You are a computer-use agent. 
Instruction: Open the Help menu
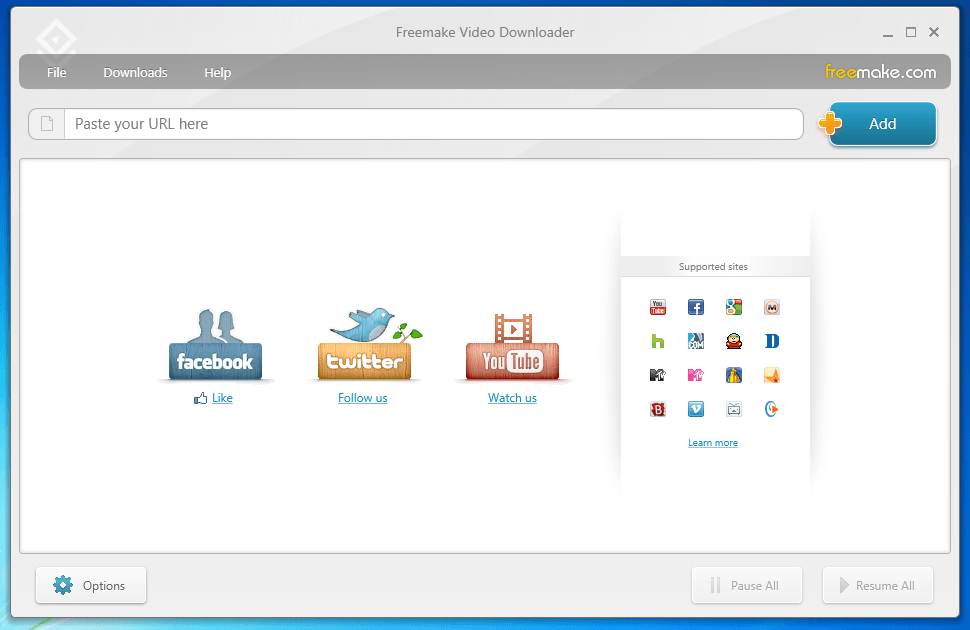[217, 72]
